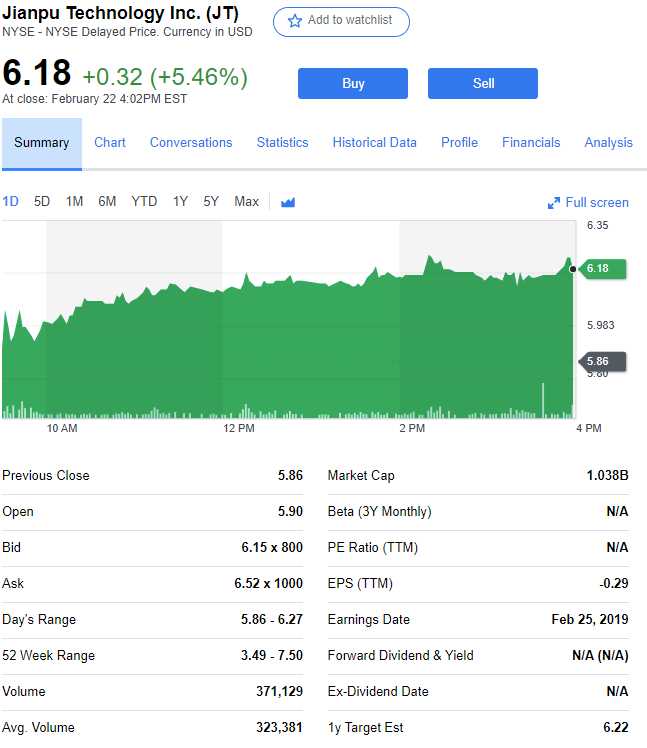Open the Summary tab
647x748 pixels.
click(42, 143)
